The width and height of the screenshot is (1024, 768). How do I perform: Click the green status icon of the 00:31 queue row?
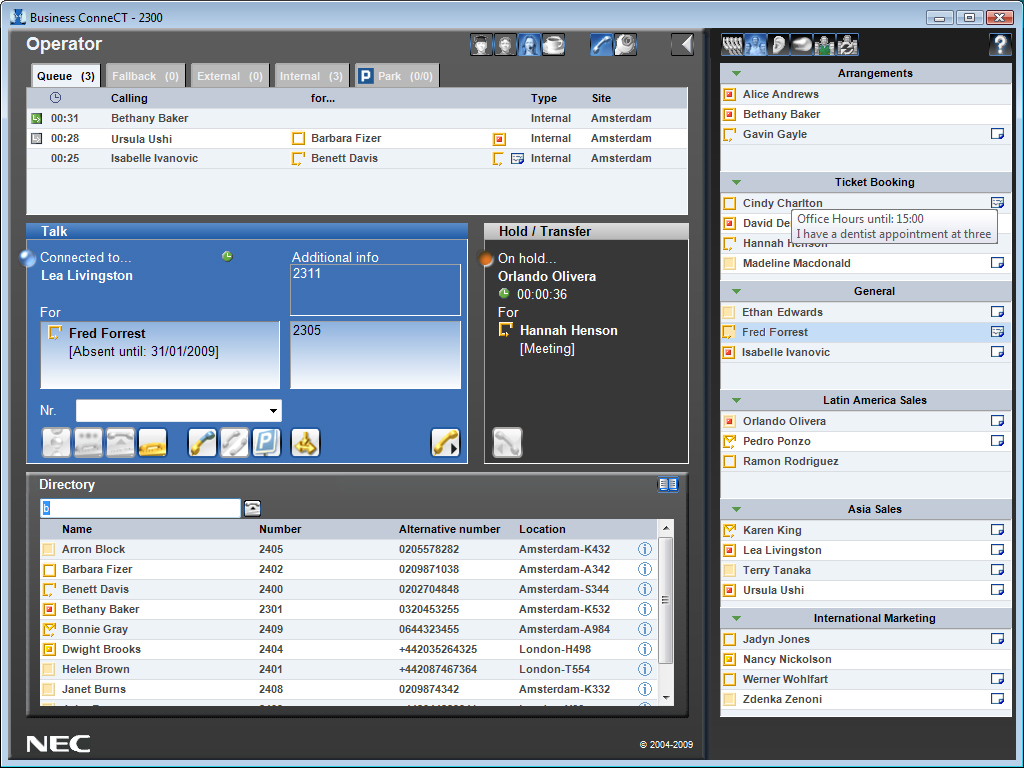(37, 118)
